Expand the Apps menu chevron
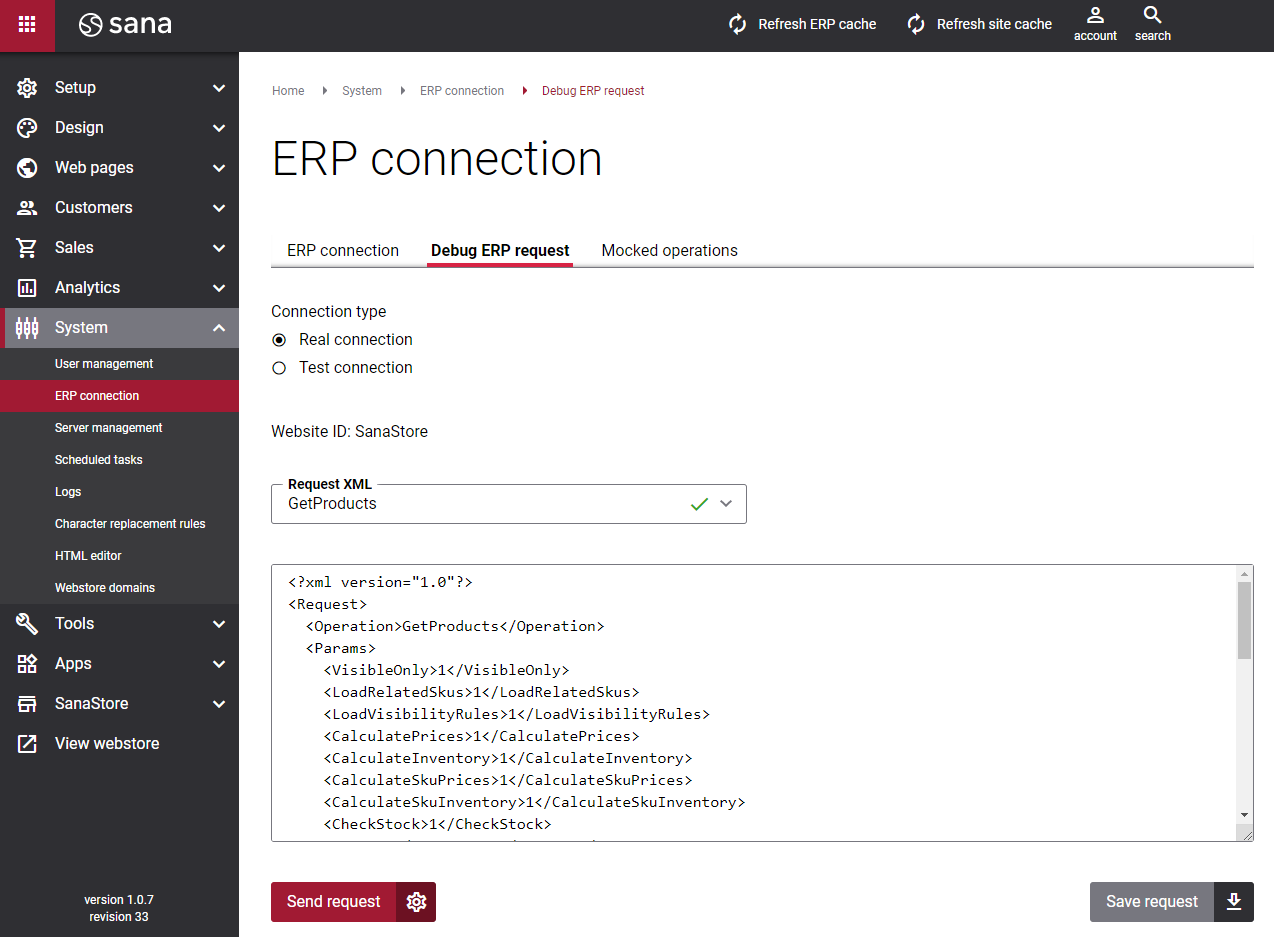 (x=219, y=664)
